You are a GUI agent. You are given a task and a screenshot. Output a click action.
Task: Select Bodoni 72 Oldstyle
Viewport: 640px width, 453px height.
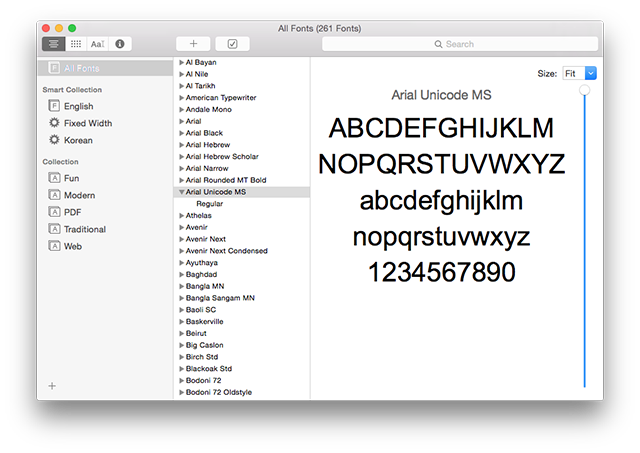click(242, 393)
